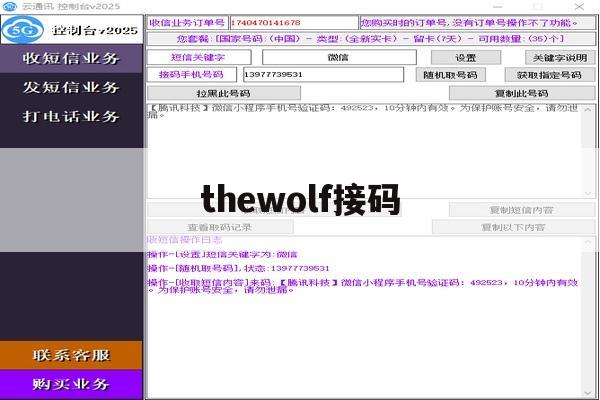Click the 收短信操作日志 heading
600x400 pixels.
click(185, 240)
